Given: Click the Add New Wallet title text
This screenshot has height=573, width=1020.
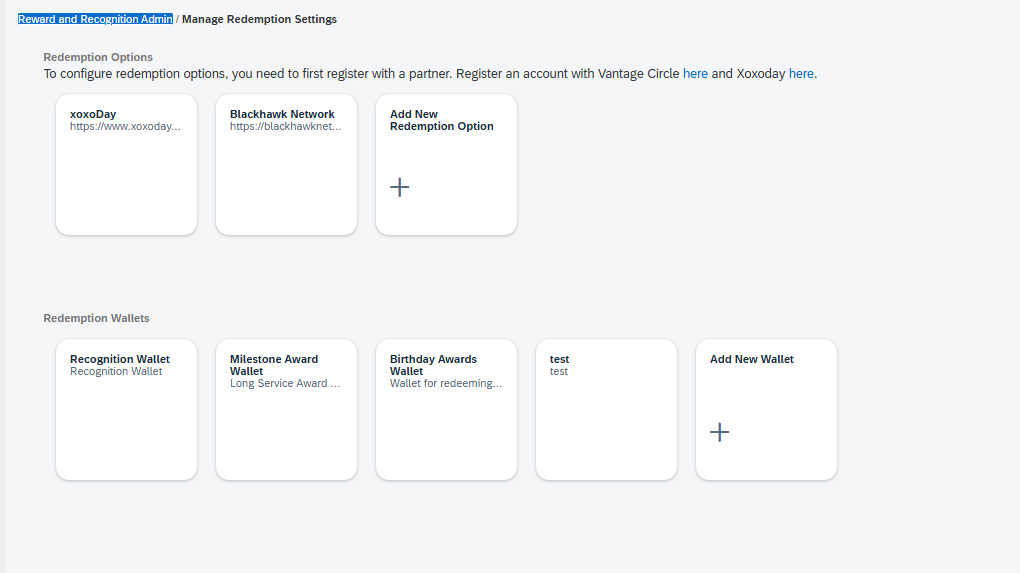Looking at the screenshot, I should pos(751,359).
